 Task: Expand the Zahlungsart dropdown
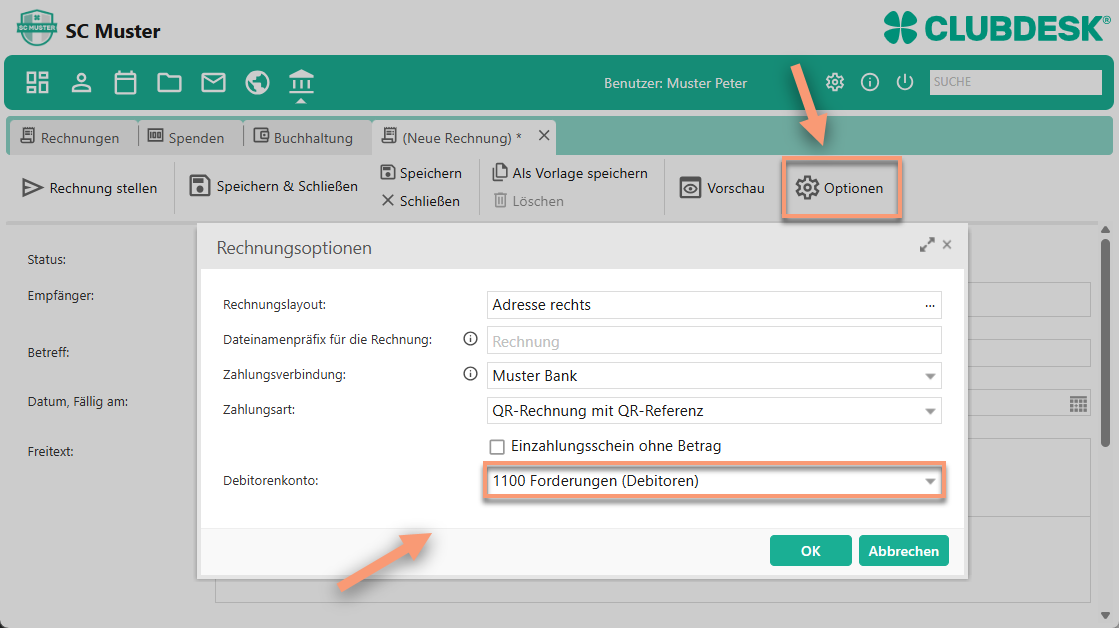click(930, 411)
